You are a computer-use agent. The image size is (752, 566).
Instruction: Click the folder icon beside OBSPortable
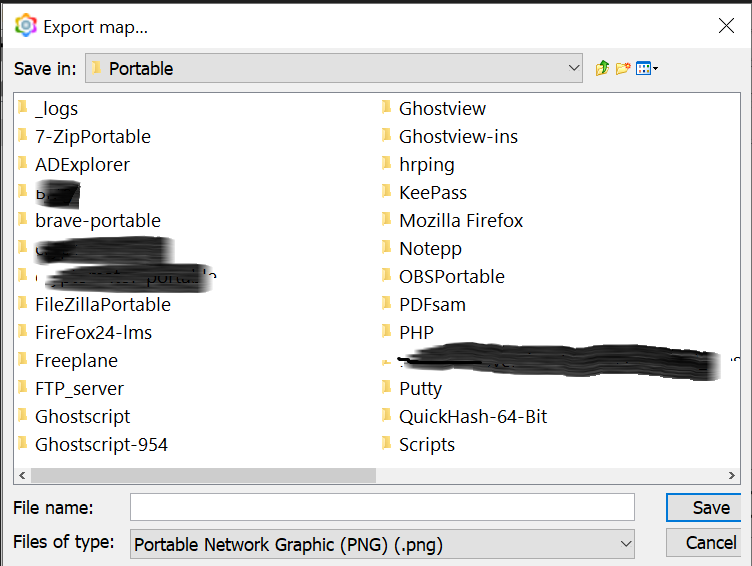pyautogui.click(x=387, y=275)
